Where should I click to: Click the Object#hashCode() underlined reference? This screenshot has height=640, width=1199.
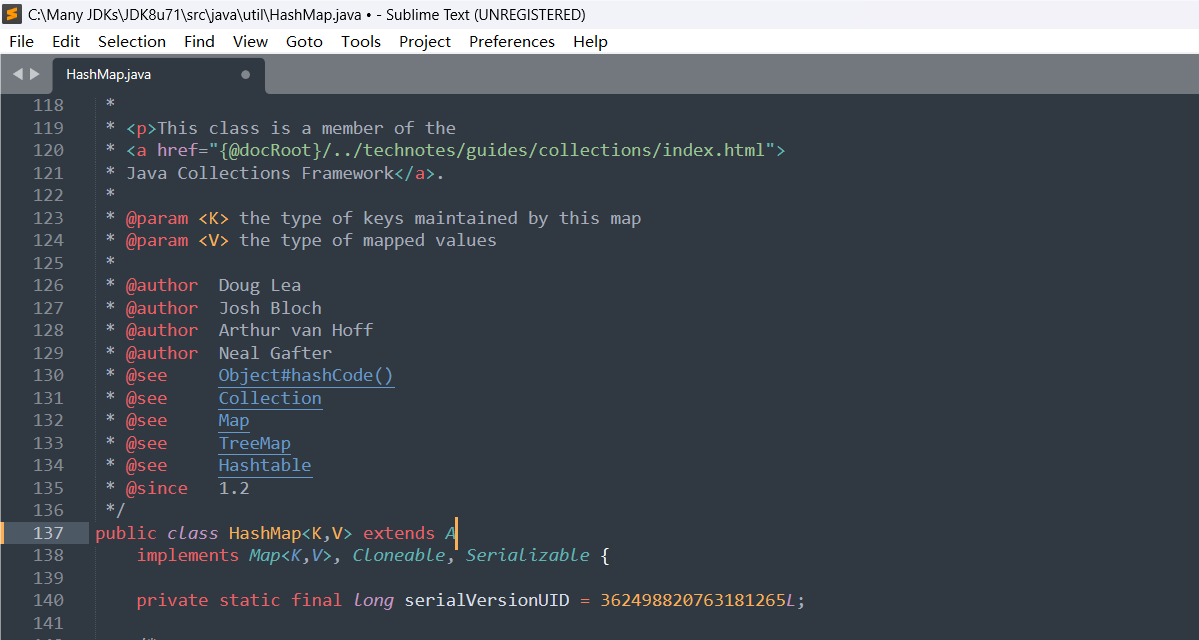pyautogui.click(x=306, y=375)
